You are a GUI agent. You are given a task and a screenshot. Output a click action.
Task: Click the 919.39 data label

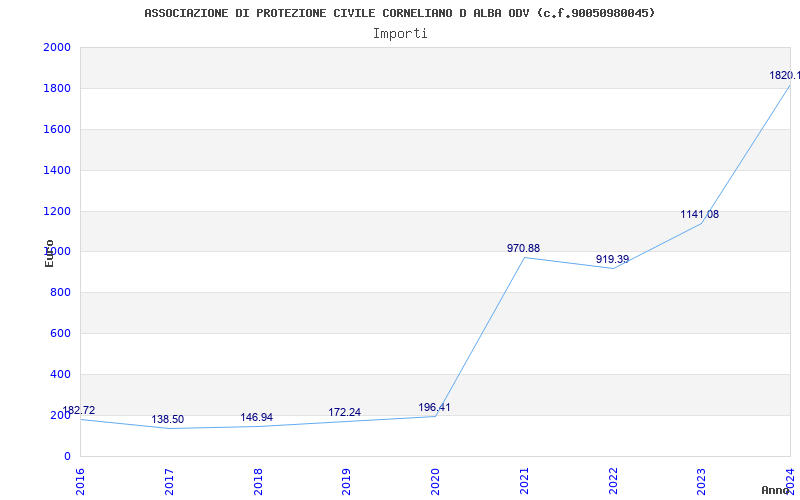click(612, 259)
